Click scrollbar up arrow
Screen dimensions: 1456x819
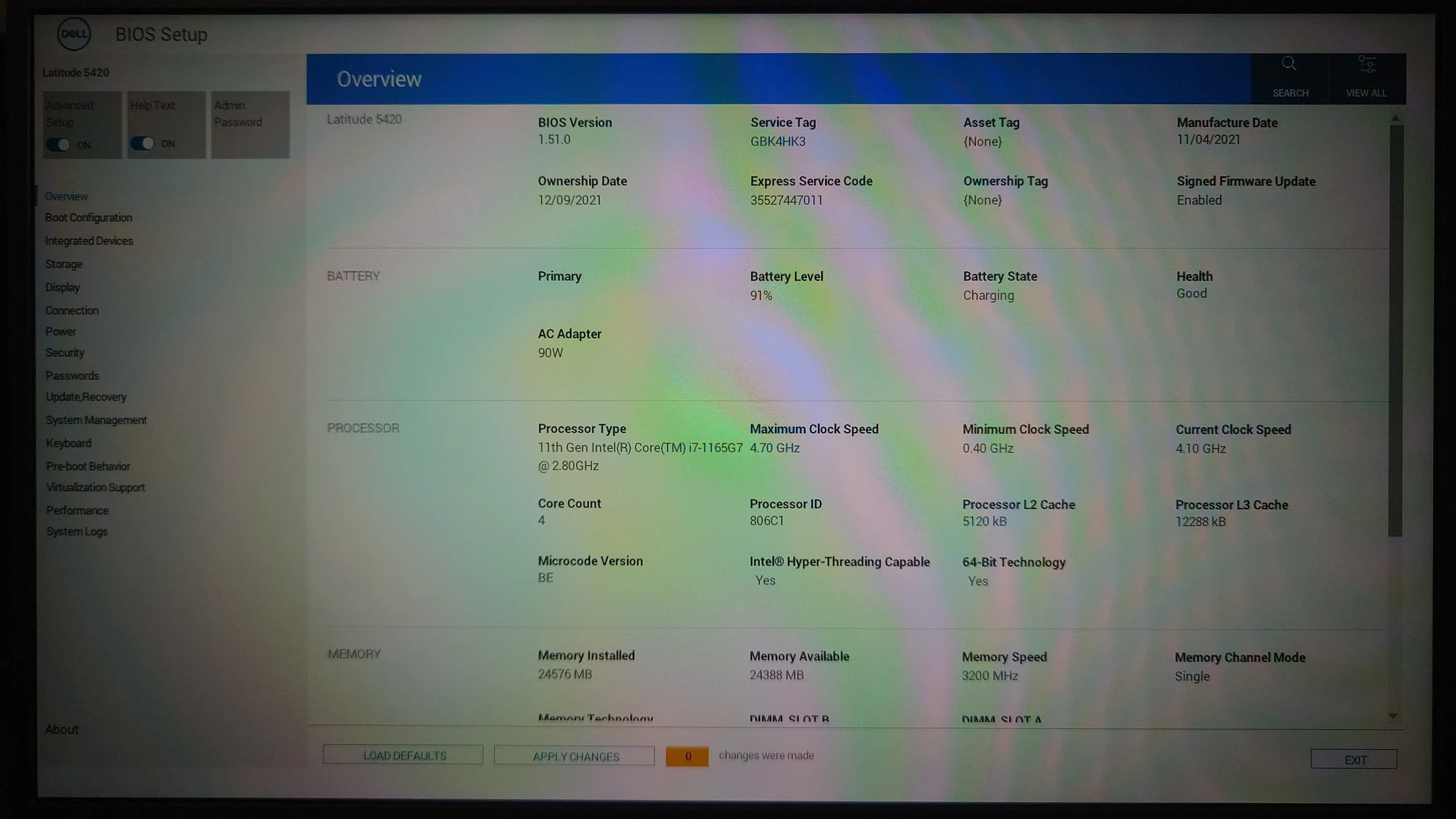pyautogui.click(x=1395, y=118)
